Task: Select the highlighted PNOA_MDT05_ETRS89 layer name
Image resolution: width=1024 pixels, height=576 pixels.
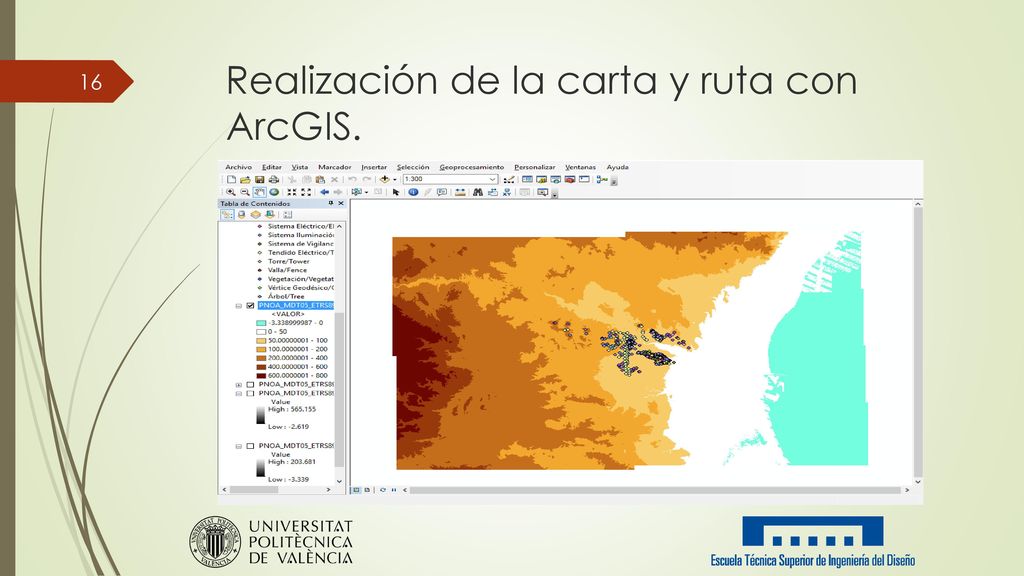Action: 296,305
